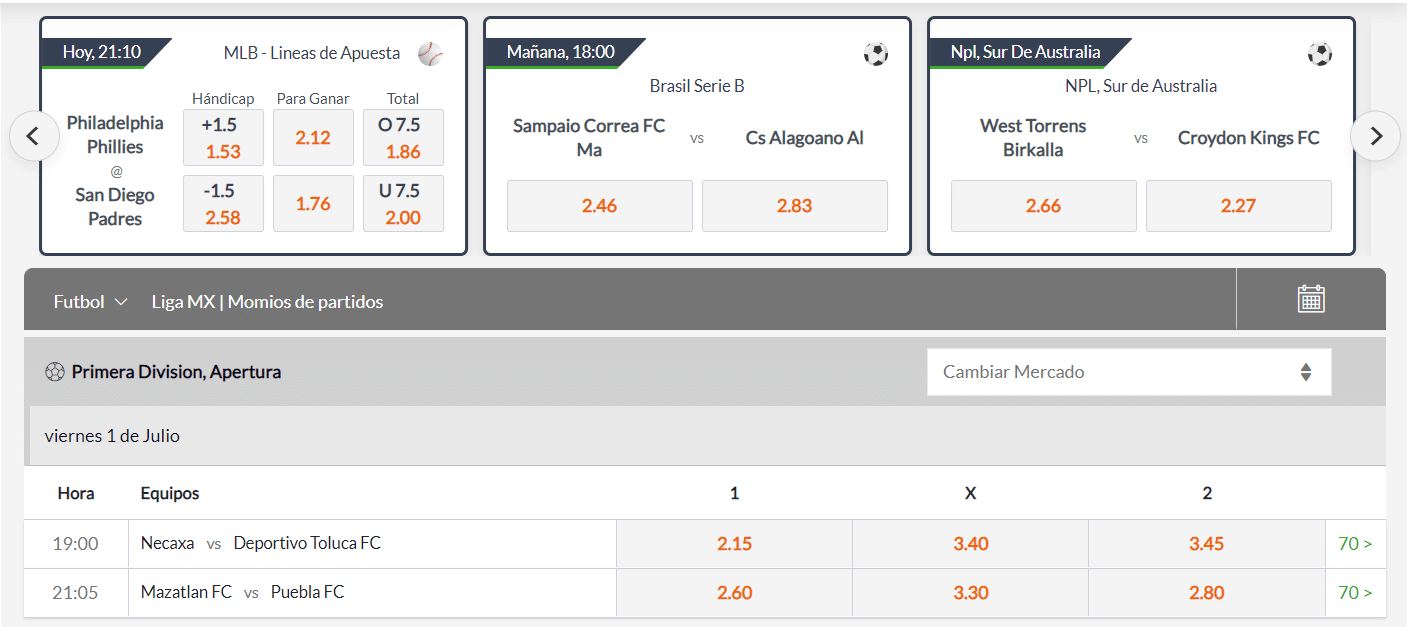Select Puebla FC away win at 2.80
1407x627 pixels.
[x=1206, y=592]
